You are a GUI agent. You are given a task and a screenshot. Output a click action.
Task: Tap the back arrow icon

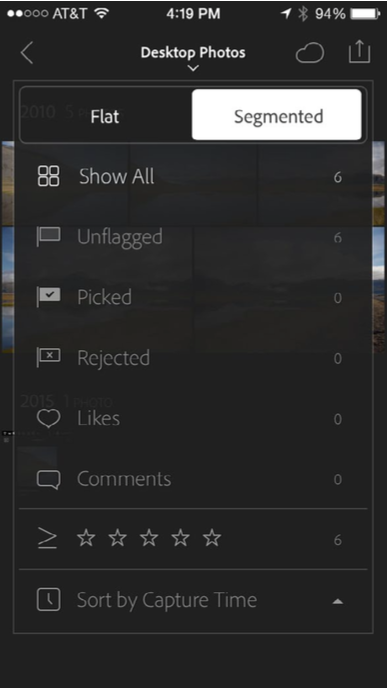(x=27, y=54)
